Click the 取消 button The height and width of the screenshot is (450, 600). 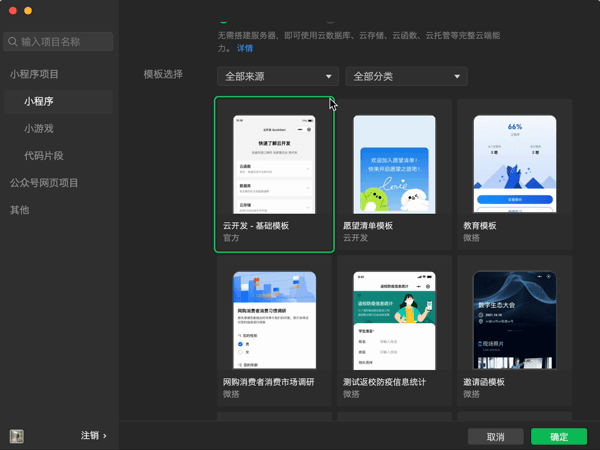point(496,437)
